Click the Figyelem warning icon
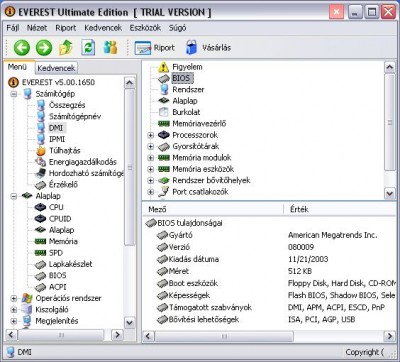400x362 pixels. tap(163, 67)
